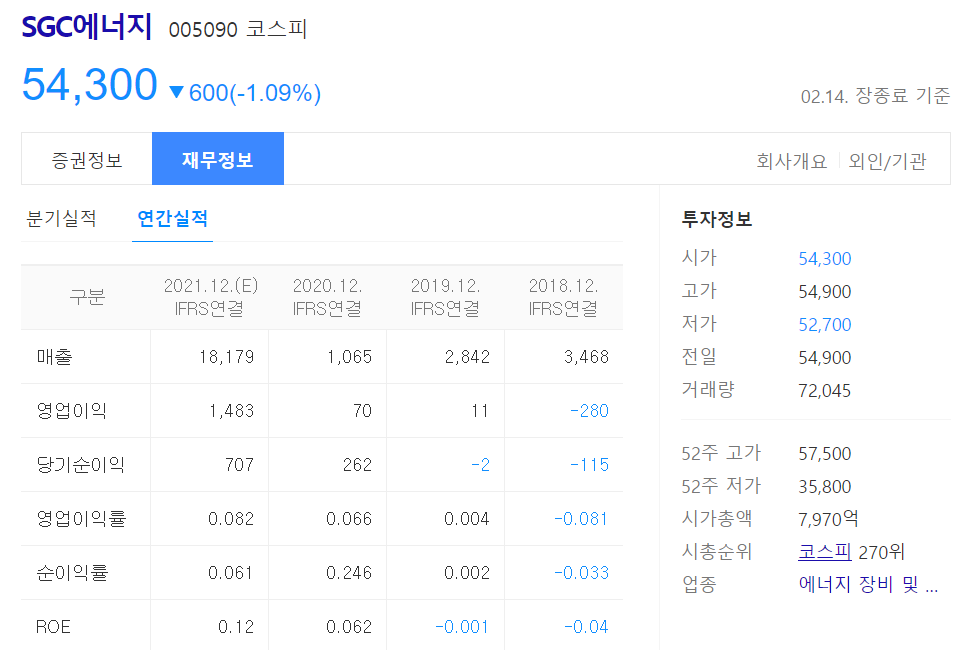The image size is (966, 650).
Task: Click the ROE value -0.001
Action: tap(462, 627)
